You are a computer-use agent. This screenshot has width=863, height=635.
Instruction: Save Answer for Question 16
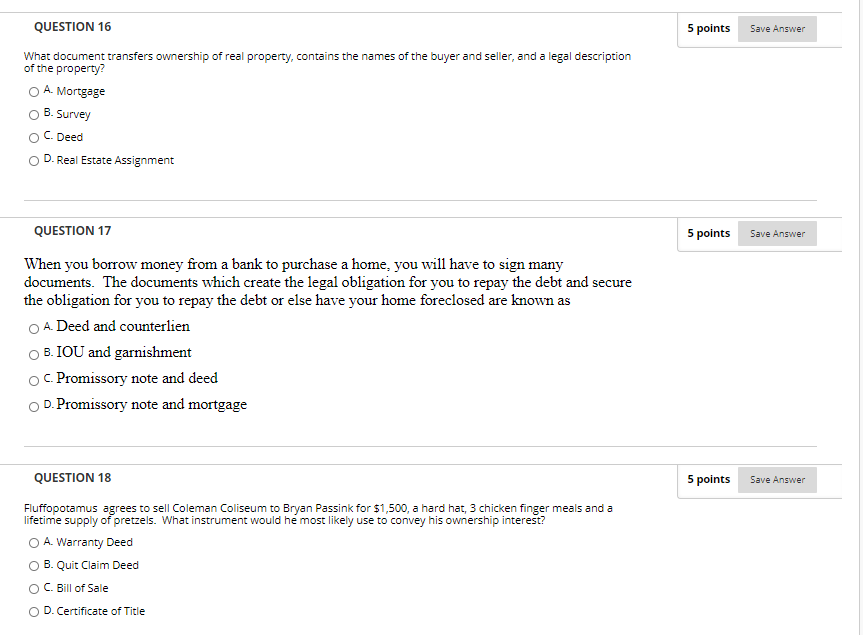coord(777,29)
